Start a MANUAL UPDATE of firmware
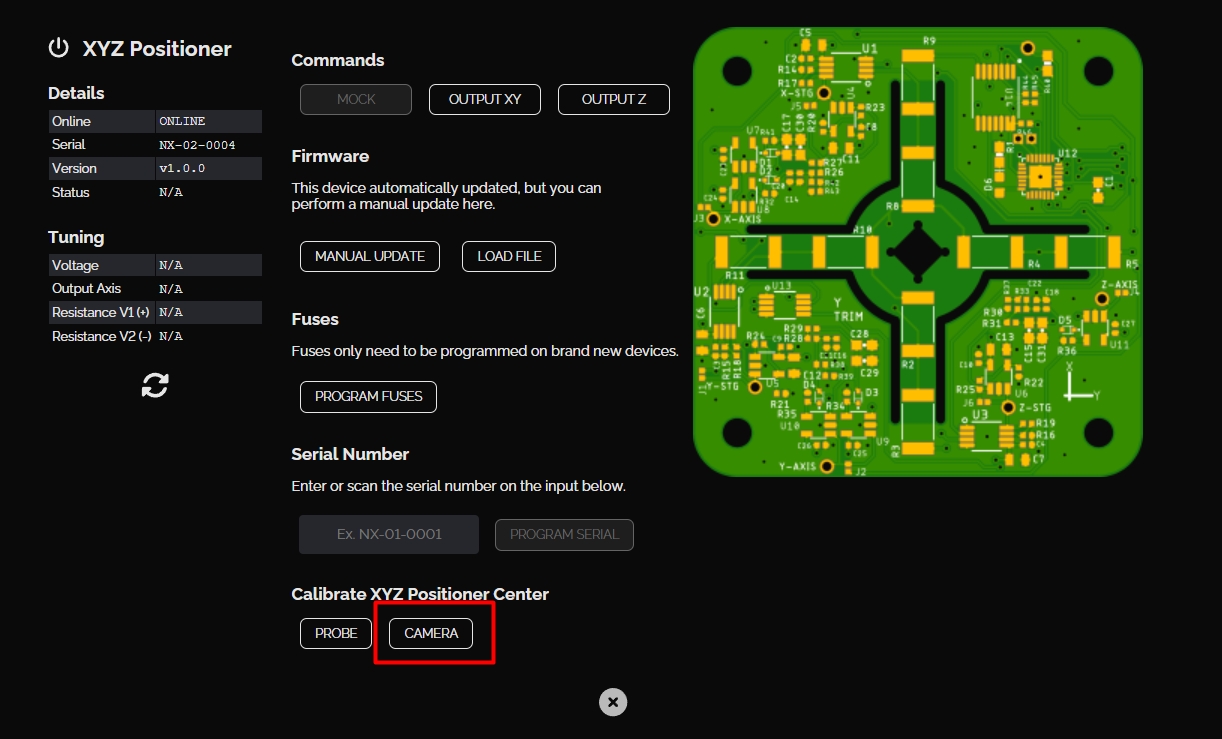1222x739 pixels. click(370, 256)
